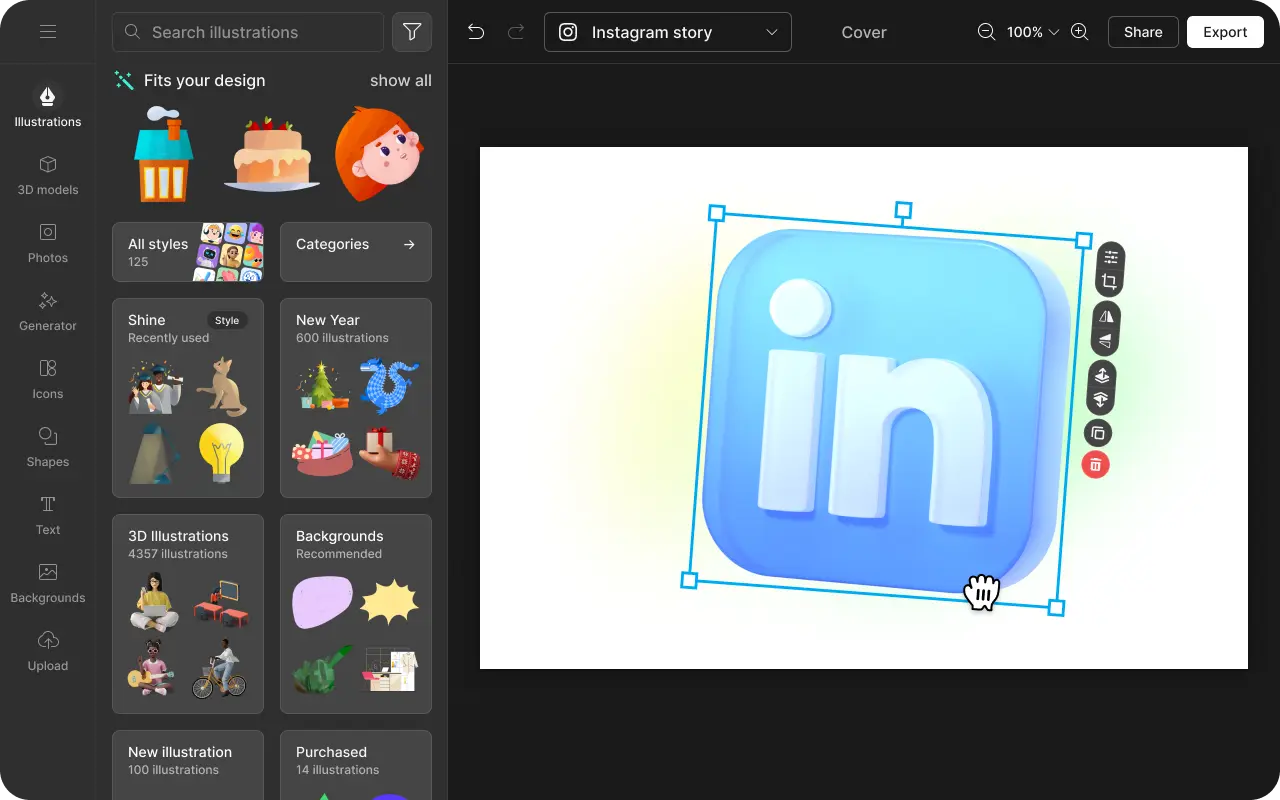Switch to the Photos panel
This screenshot has width=1280, height=800.
coord(47,243)
